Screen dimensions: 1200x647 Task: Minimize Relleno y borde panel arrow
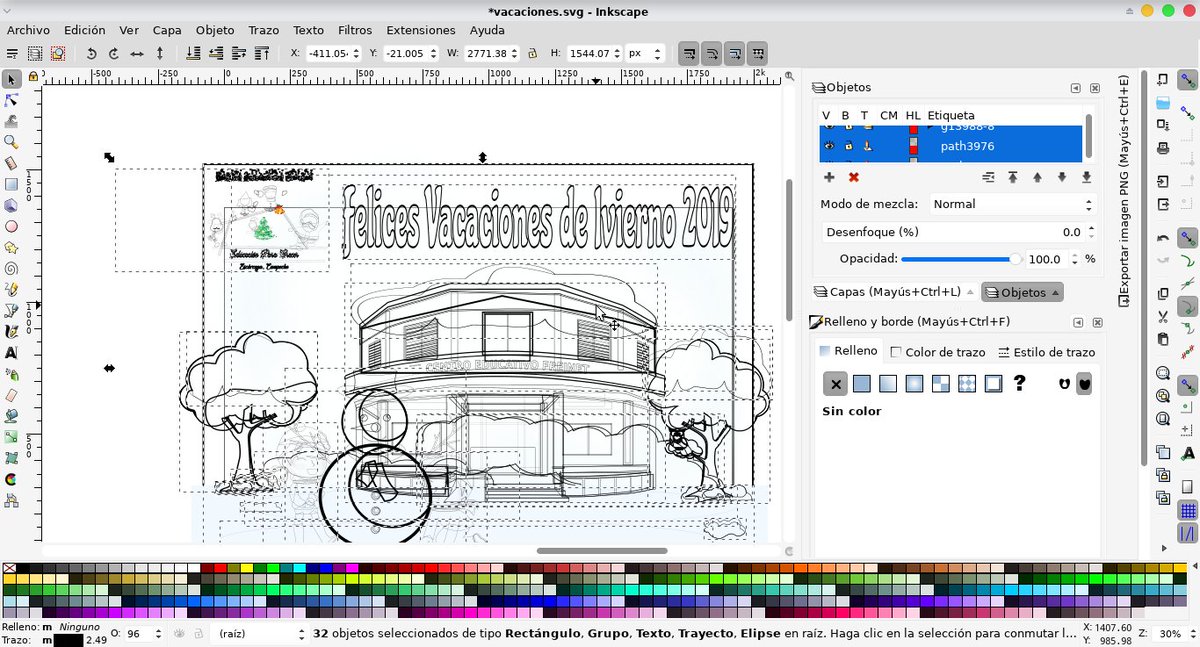pyautogui.click(x=1076, y=323)
